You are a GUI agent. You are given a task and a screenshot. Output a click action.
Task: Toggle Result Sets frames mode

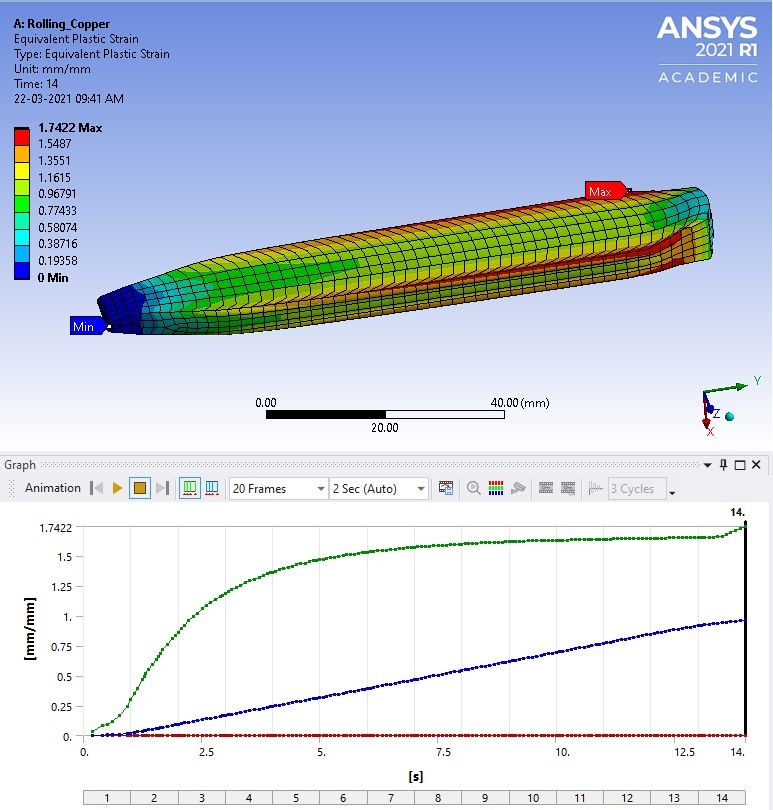click(x=212, y=488)
